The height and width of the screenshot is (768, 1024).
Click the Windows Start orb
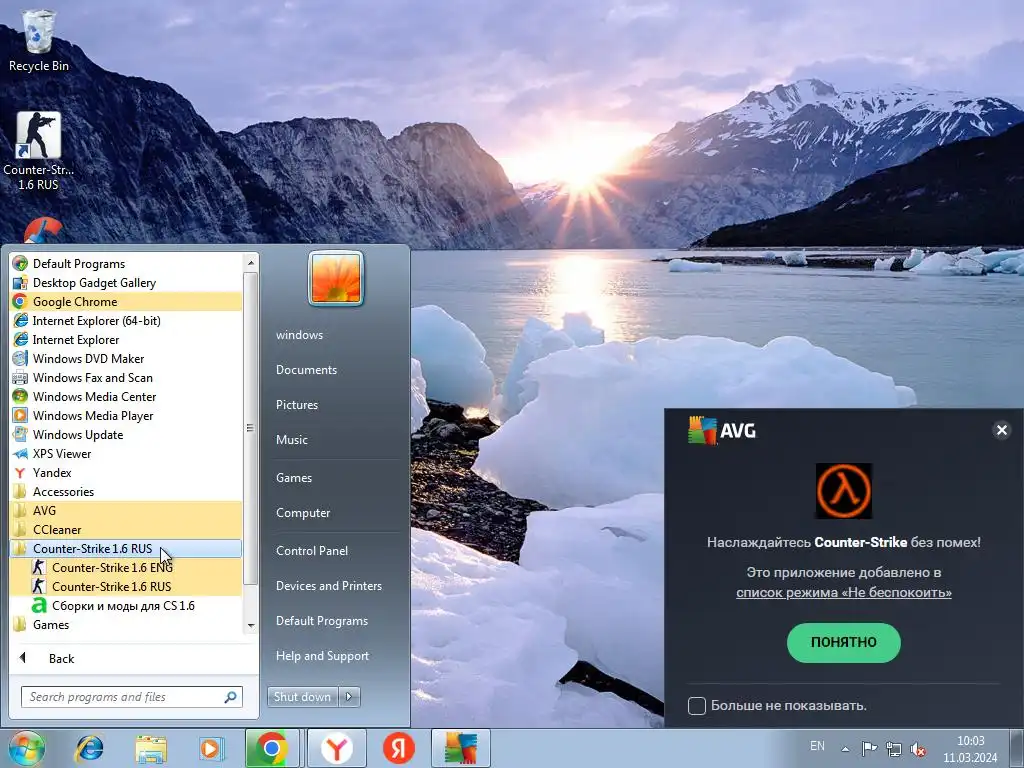[x=26, y=748]
